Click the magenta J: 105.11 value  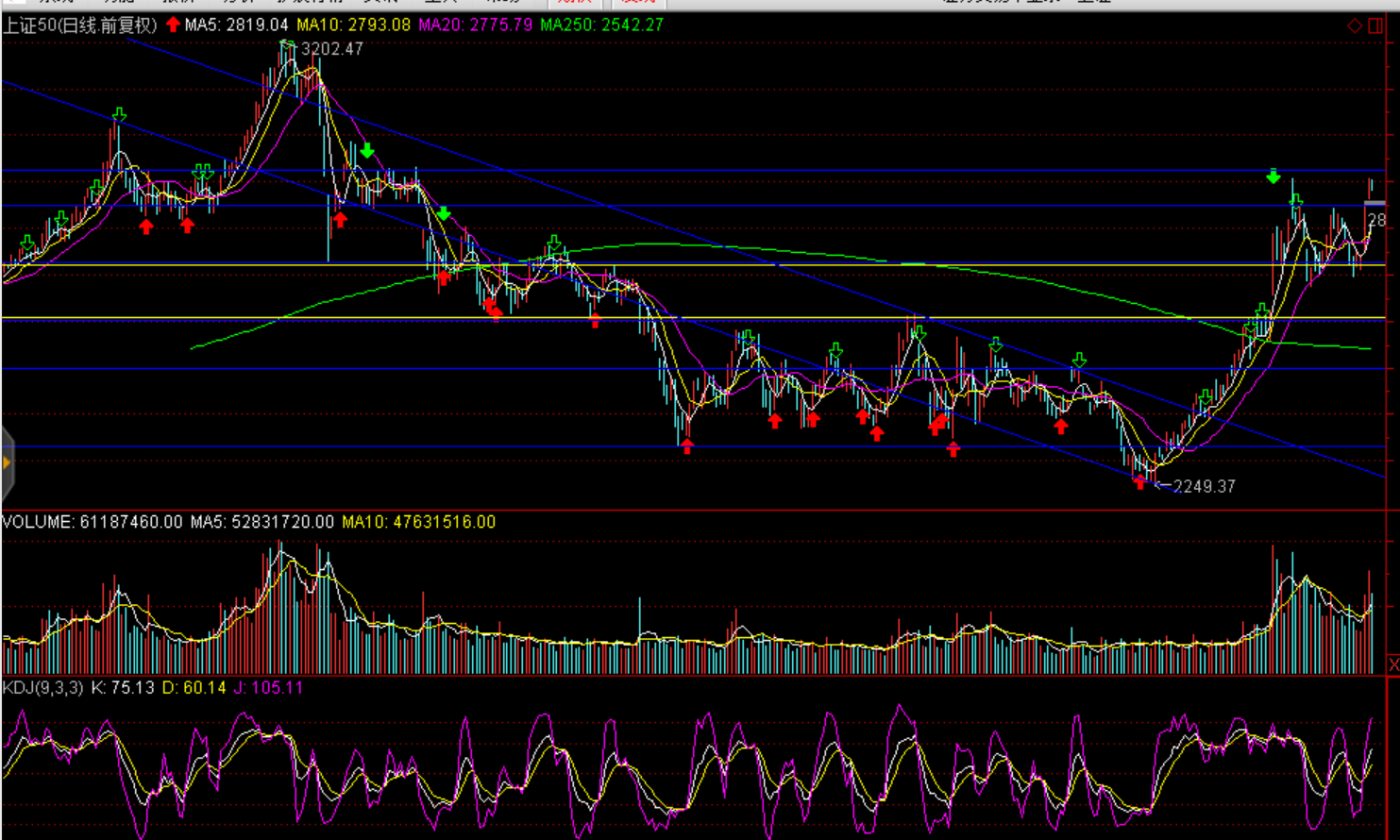[x=269, y=688]
